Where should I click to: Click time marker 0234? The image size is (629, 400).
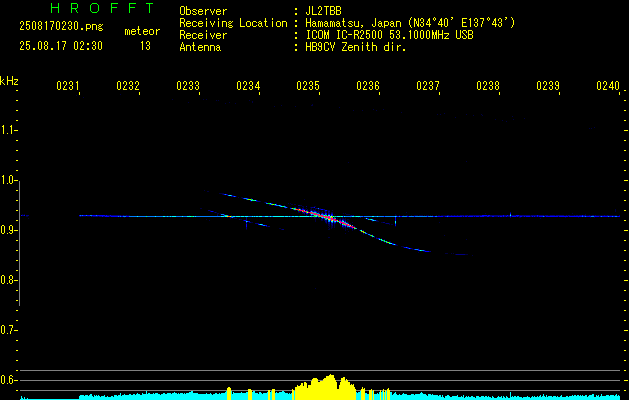pos(248,86)
